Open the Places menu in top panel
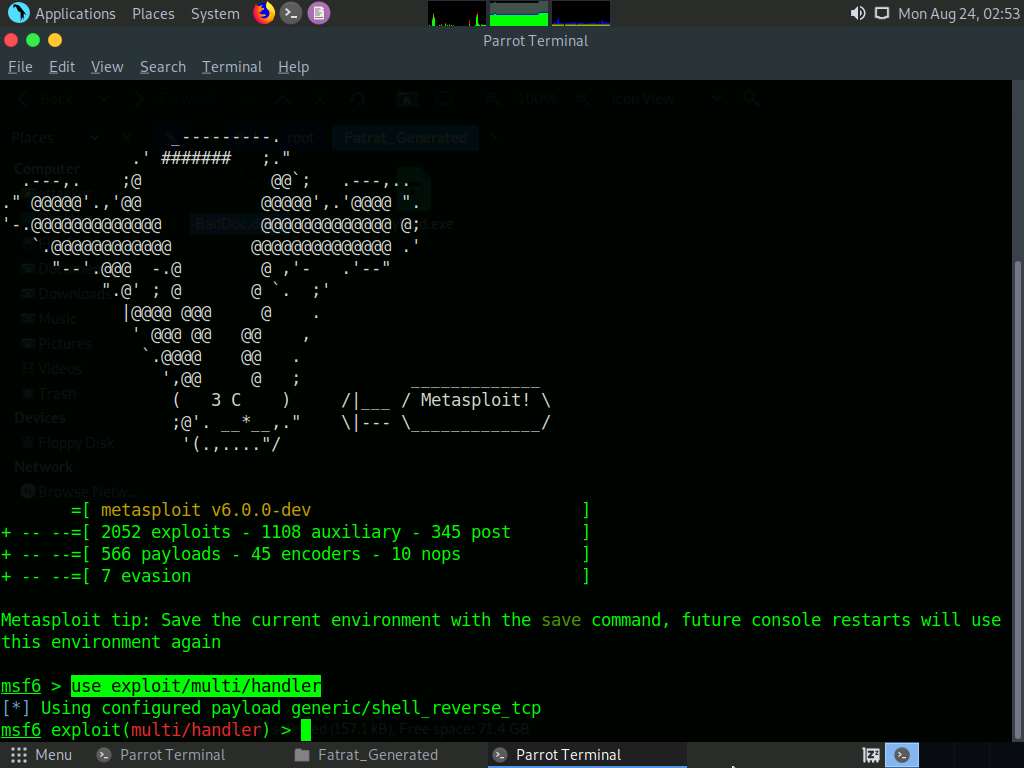 point(153,14)
